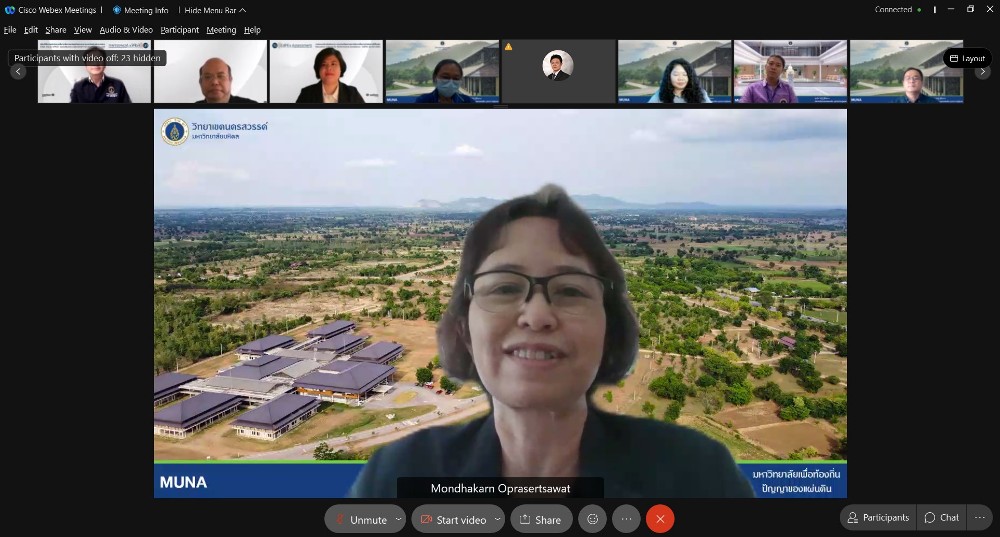The width and height of the screenshot is (1000, 537).
Task: Click the Share button
Action: [540, 519]
